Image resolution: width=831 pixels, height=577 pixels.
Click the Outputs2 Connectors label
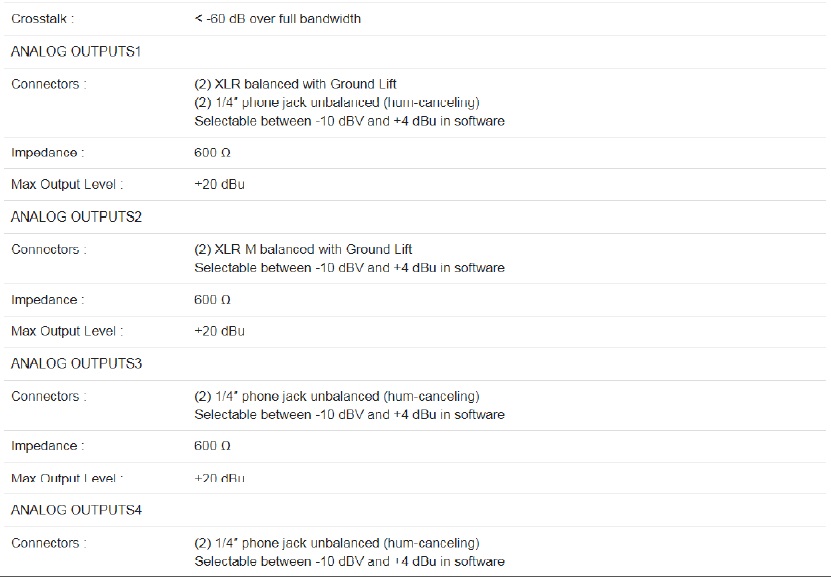[49, 249]
